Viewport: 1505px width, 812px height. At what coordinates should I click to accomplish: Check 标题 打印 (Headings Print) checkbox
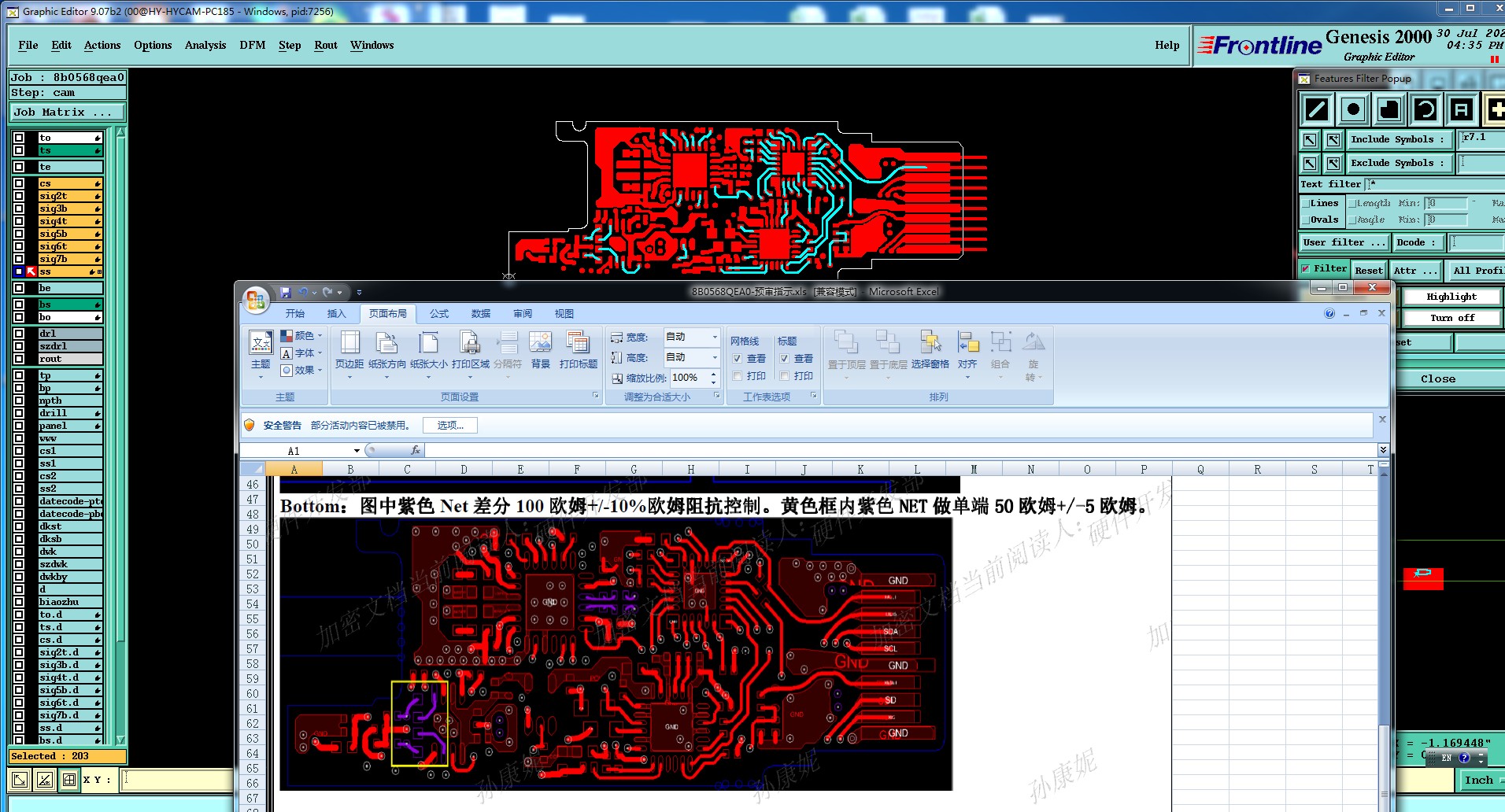pyautogui.click(x=785, y=376)
